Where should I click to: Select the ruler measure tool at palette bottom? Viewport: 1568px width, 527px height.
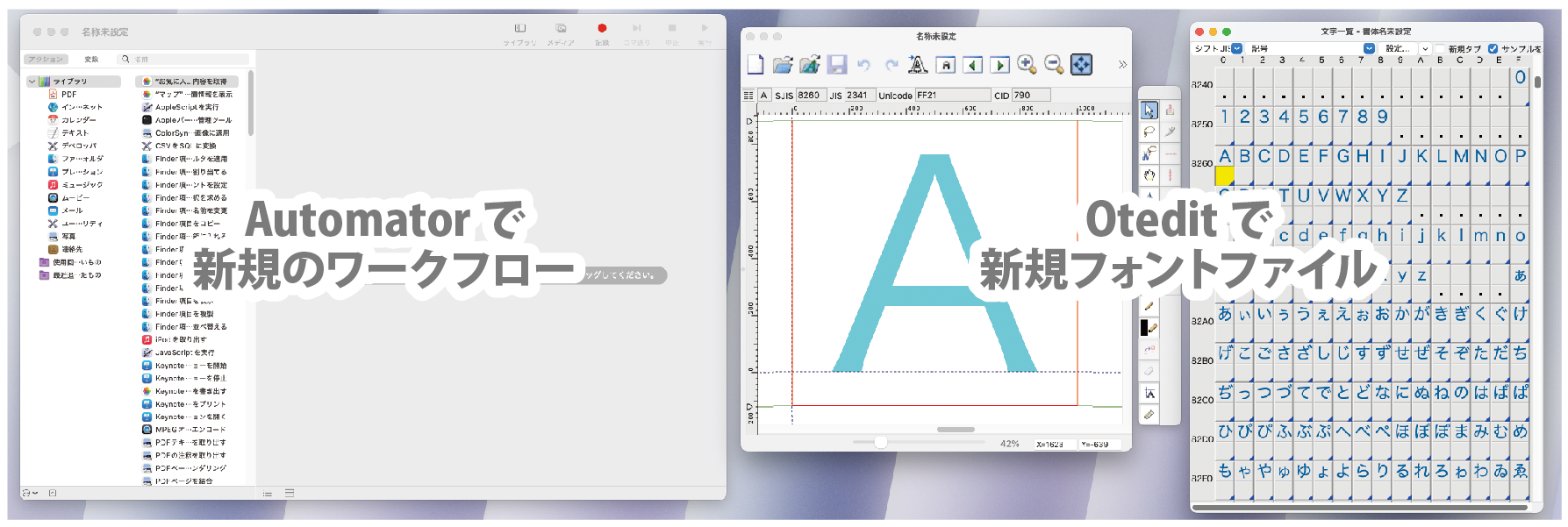[1149, 414]
